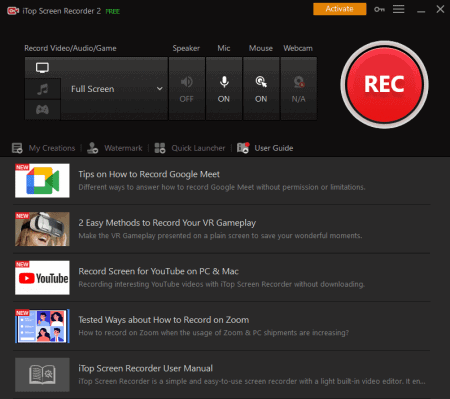The height and width of the screenshot is (399, 450).
Task: Click the orange Activate button
Action: click(x=339, y=9)
